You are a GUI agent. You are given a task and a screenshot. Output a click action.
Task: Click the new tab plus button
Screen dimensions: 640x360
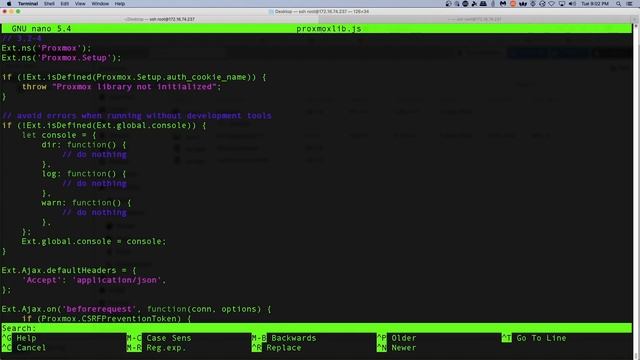[x=635, y=19]
